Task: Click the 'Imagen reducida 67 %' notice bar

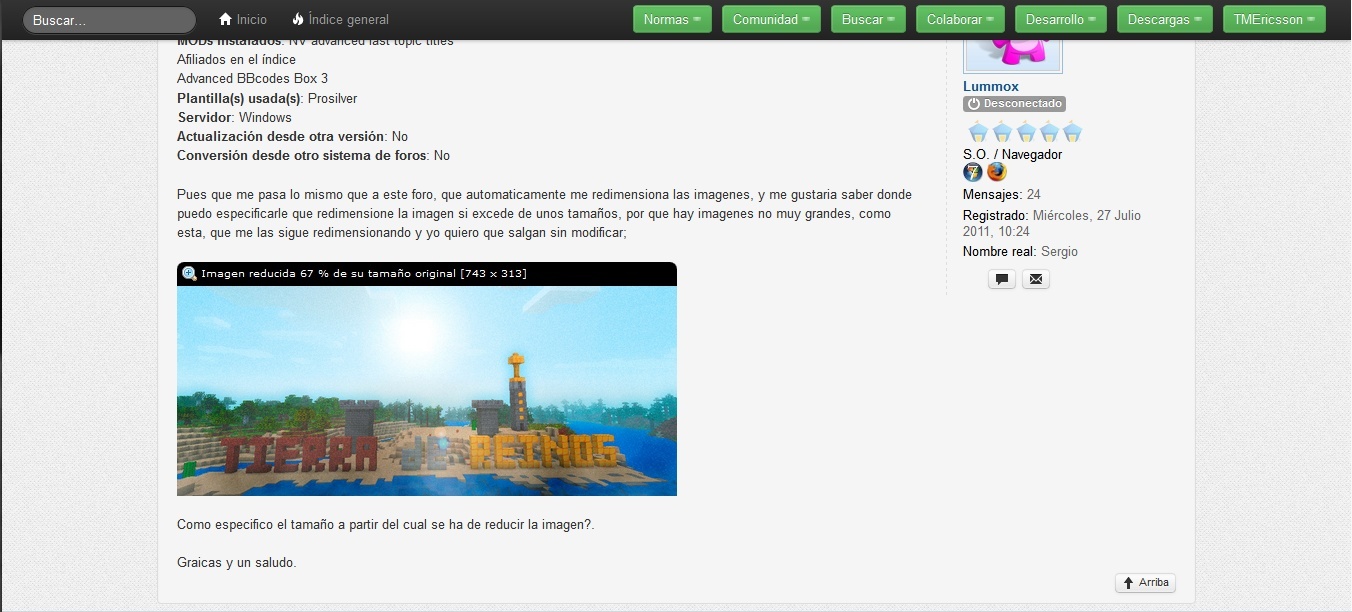Action: [427, 274]
